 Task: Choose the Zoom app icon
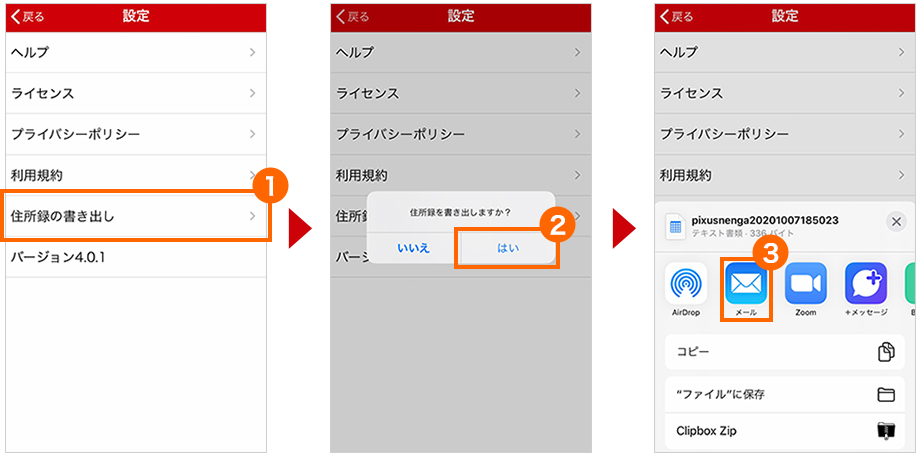point(805,283)
